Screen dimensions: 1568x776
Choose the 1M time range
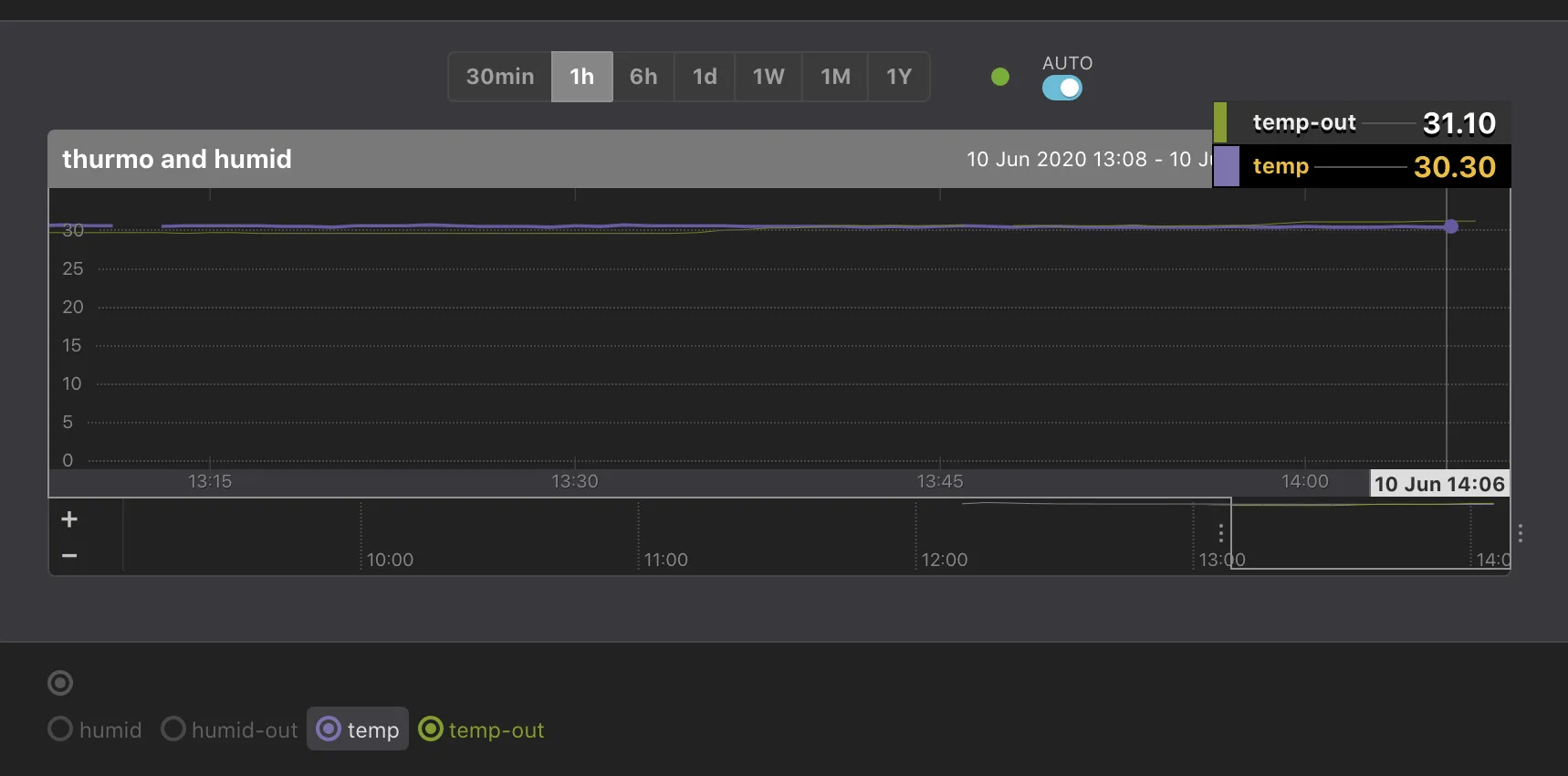click(x=835, y=77)
